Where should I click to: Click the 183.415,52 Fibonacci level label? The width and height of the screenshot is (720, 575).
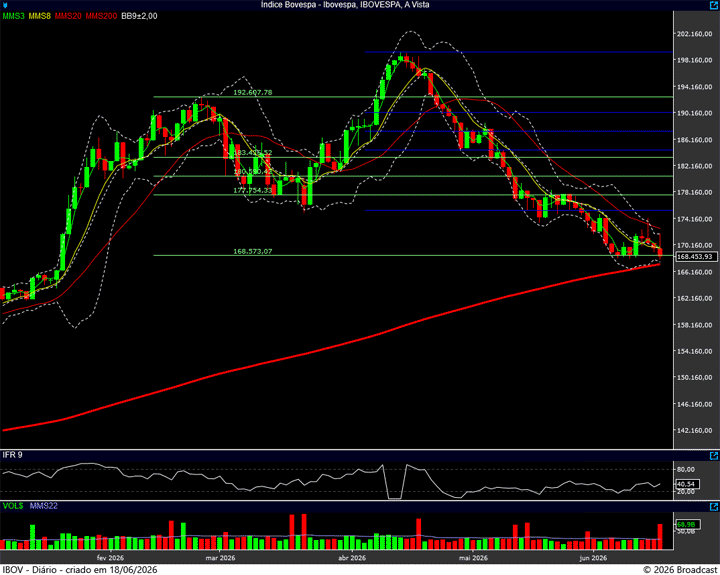(x=253, y=152)
